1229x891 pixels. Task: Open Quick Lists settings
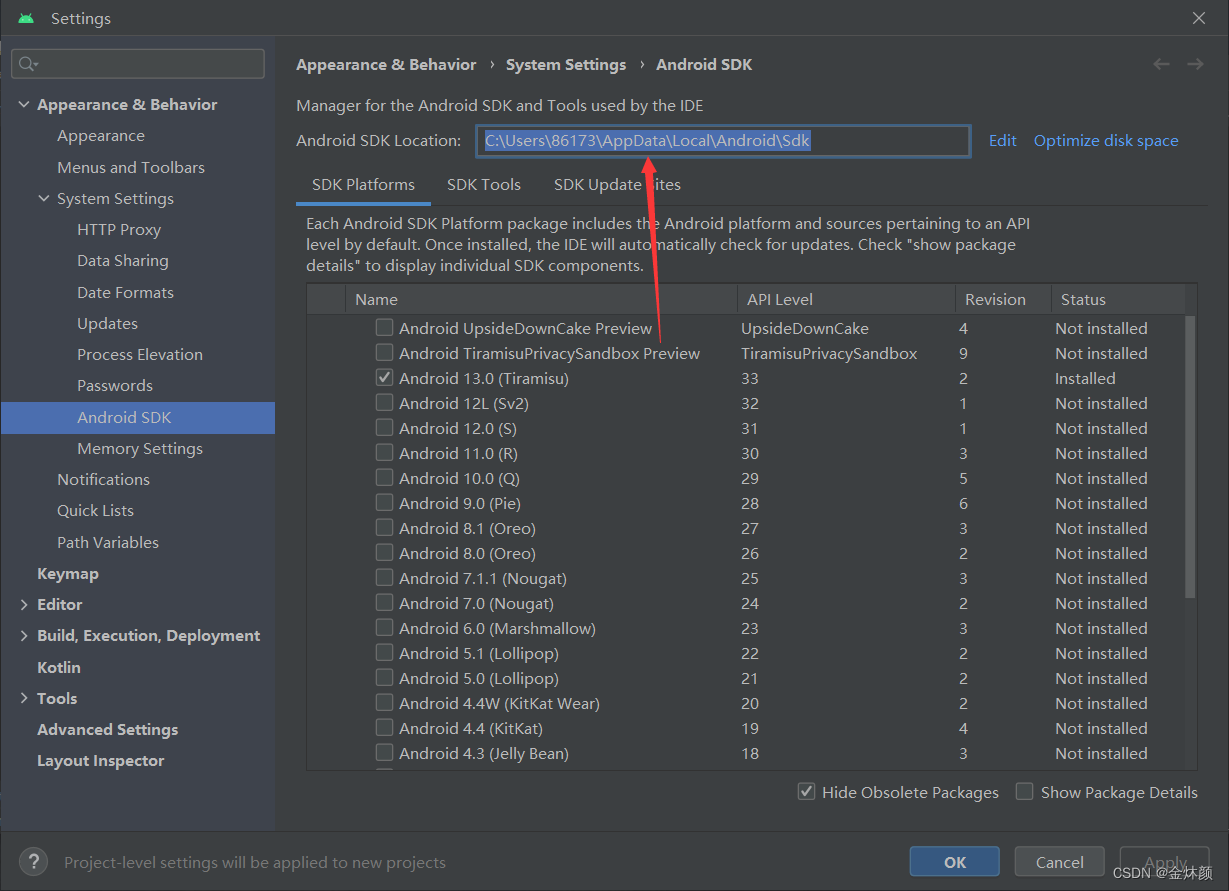pyautogui.click(x=95, y=510)
